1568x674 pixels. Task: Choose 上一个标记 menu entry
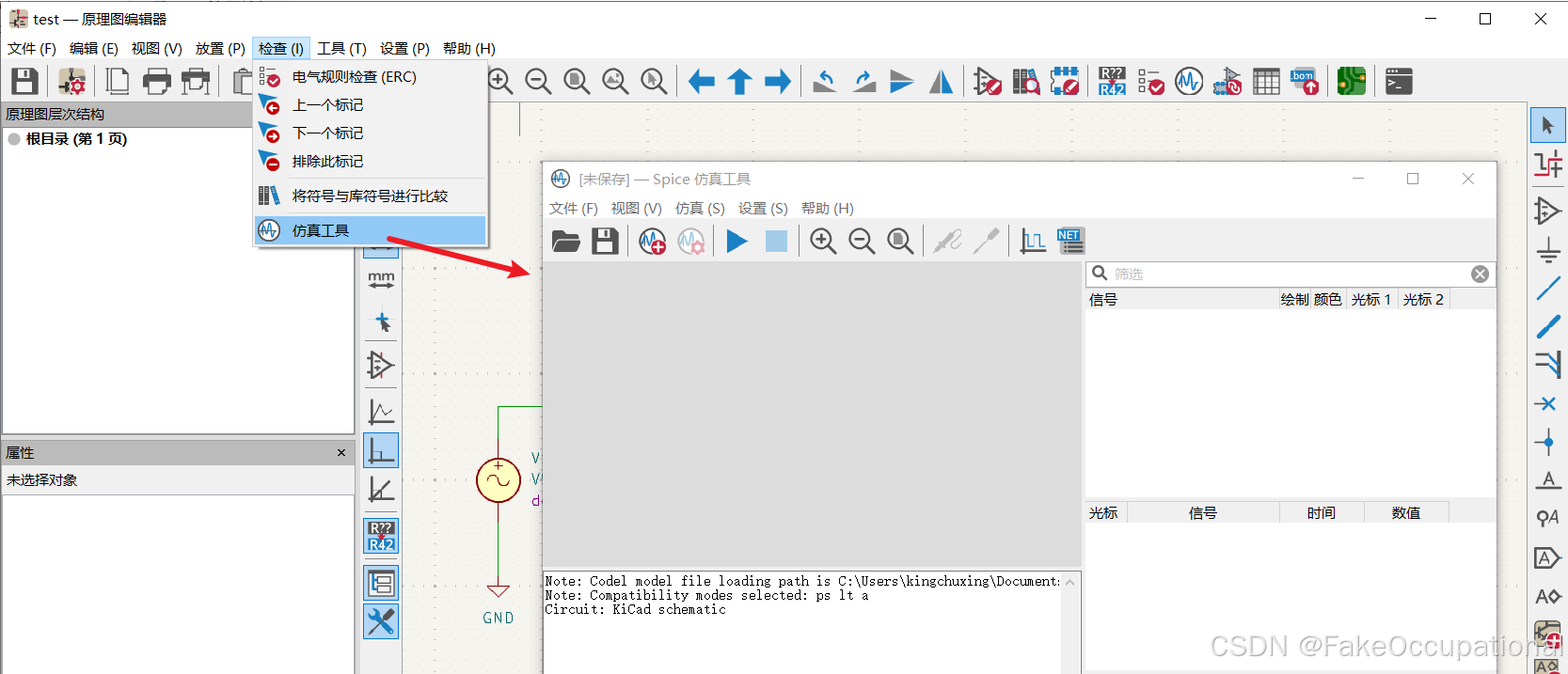[371, 105]
